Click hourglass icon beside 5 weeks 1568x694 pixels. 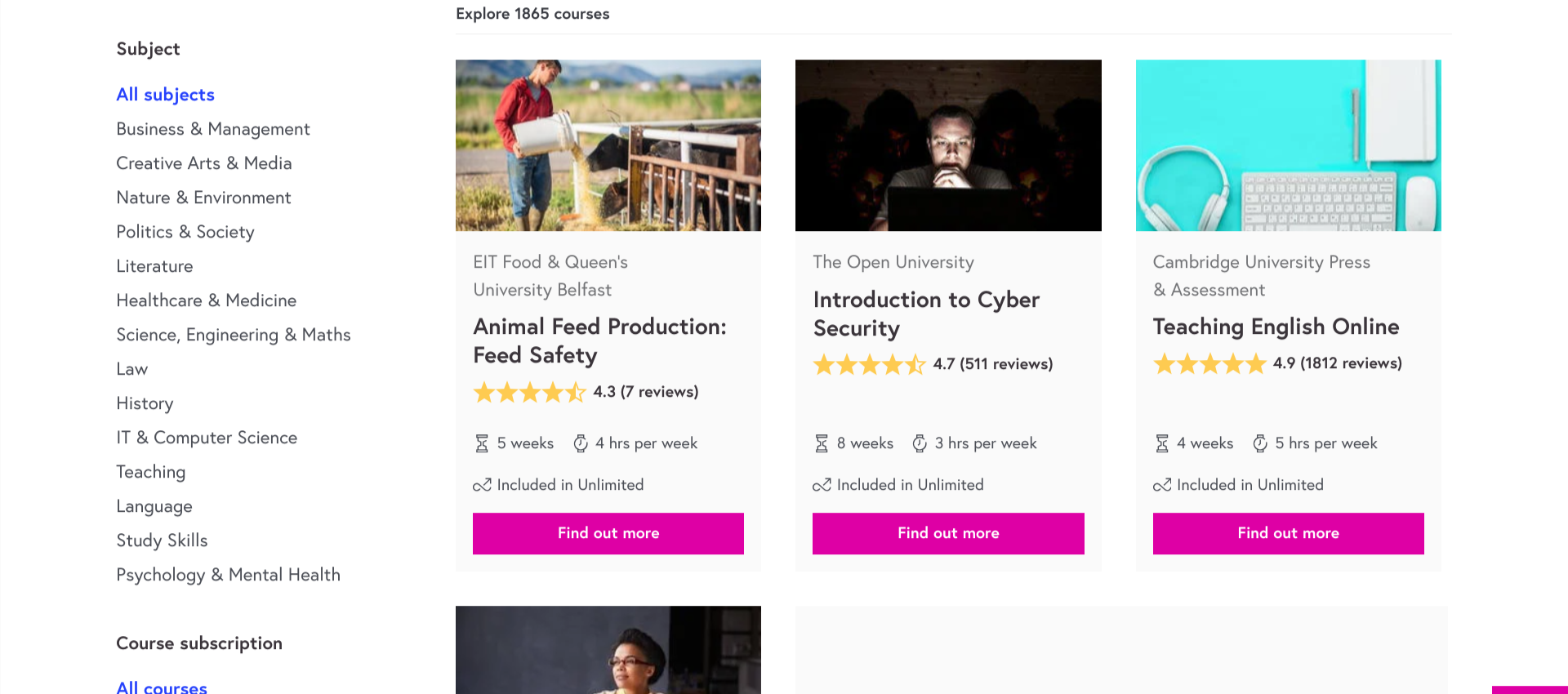point(482,443)
